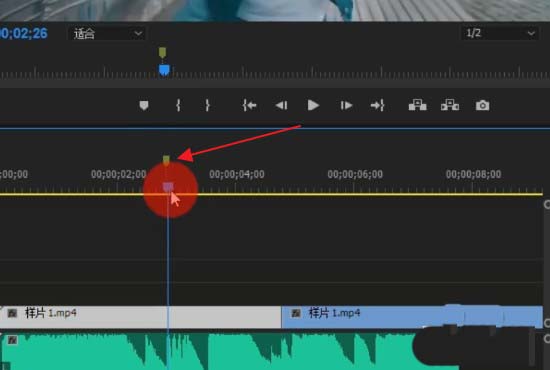Open the 适合 zoom level dropdown
Viewport: 550px width, 370px height.
pos(107,34)
